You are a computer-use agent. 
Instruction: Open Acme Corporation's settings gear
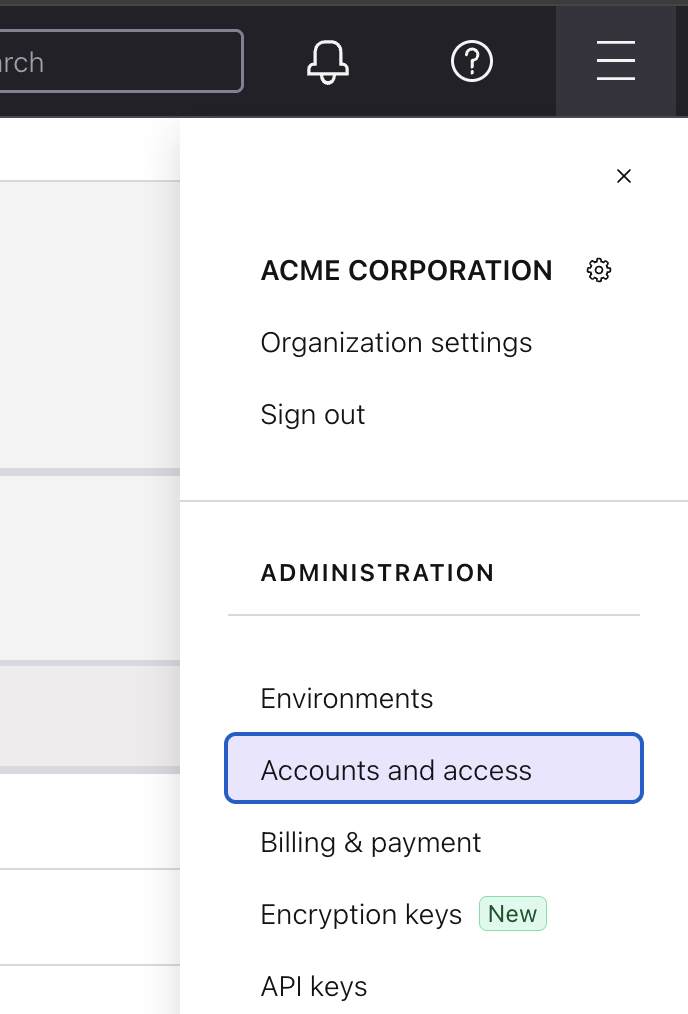point(598,270)
